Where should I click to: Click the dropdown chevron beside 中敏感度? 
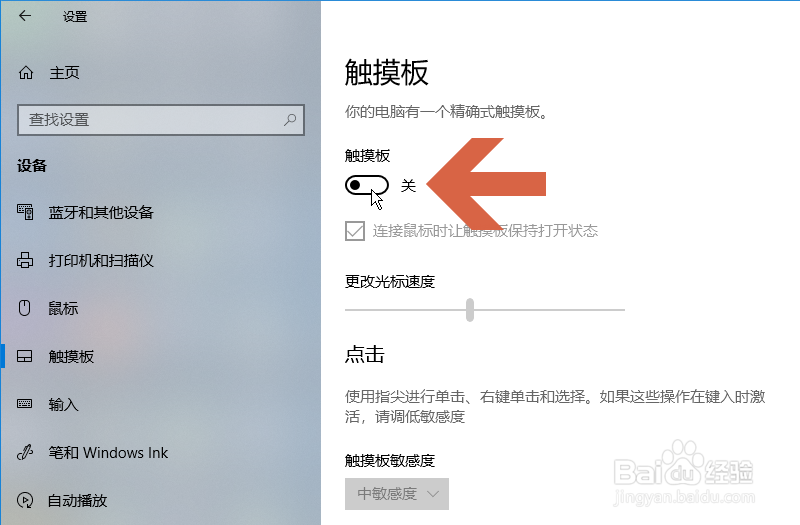click(433, 494)
